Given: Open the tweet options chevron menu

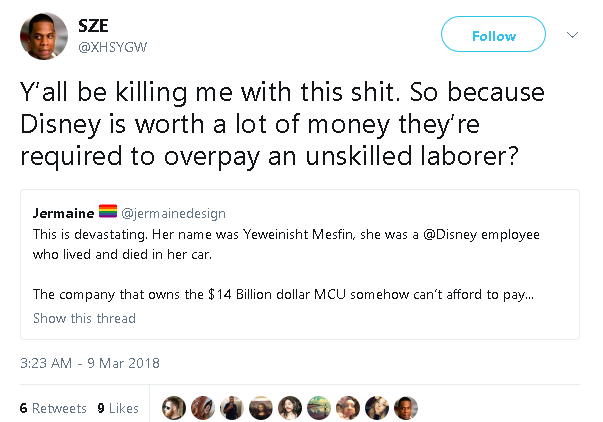Looking at the screenshot, I should coord(572,35).
